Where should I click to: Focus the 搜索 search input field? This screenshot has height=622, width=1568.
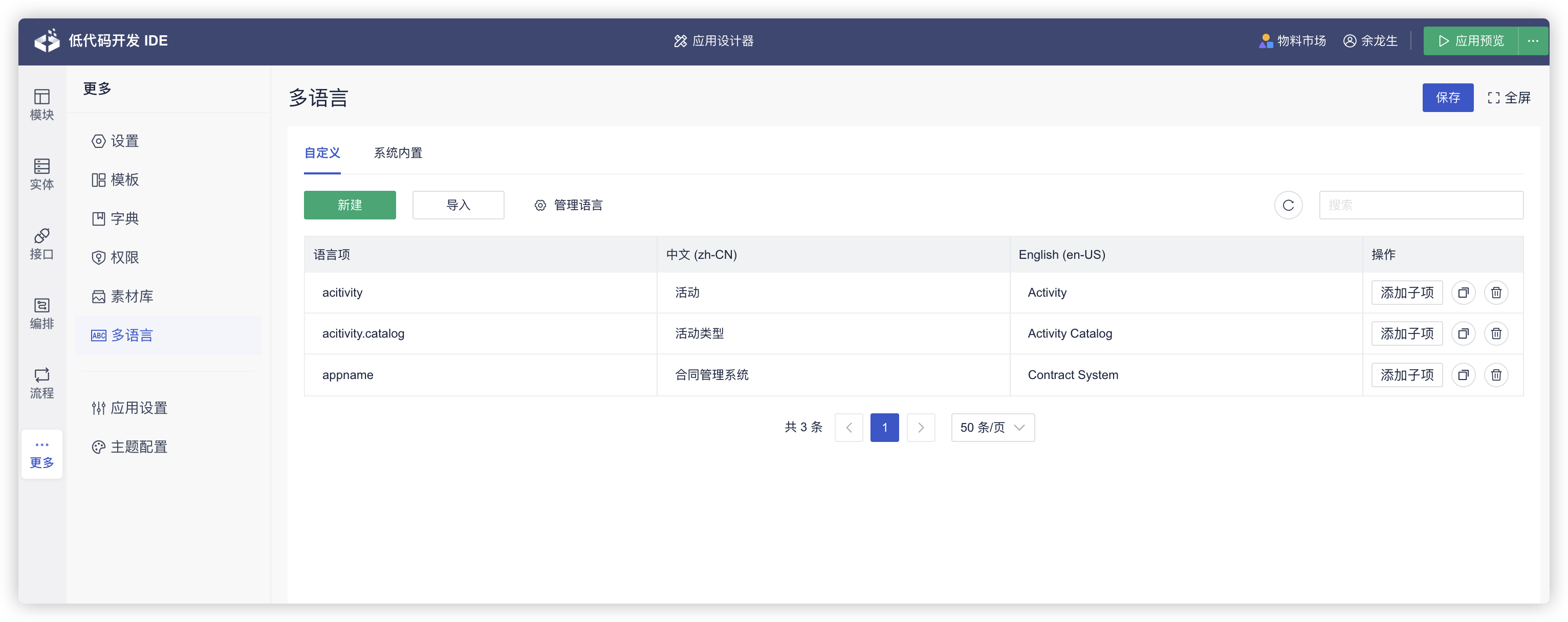coord(1421,205)
